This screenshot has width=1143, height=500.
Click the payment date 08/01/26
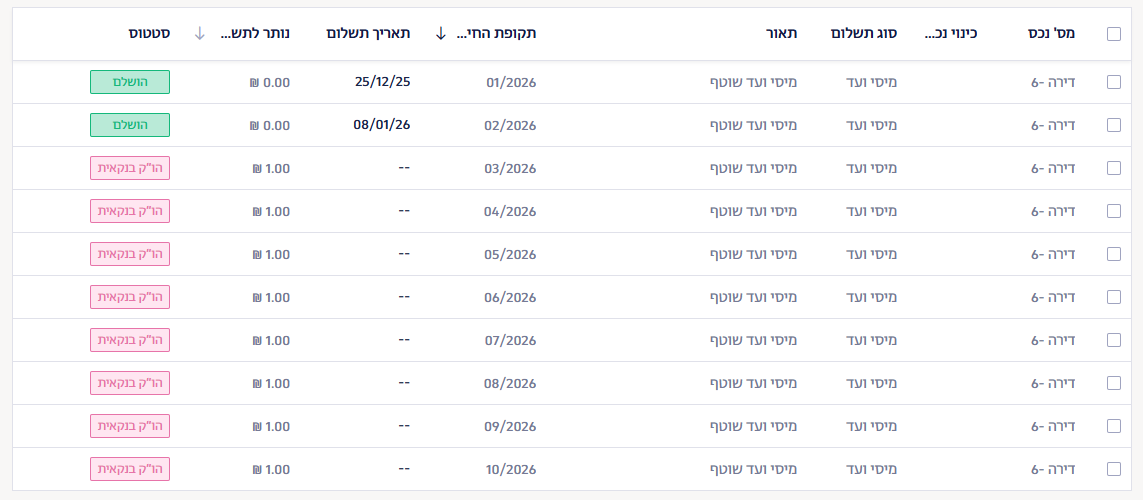pyautogui.click(x=382, y=125)
